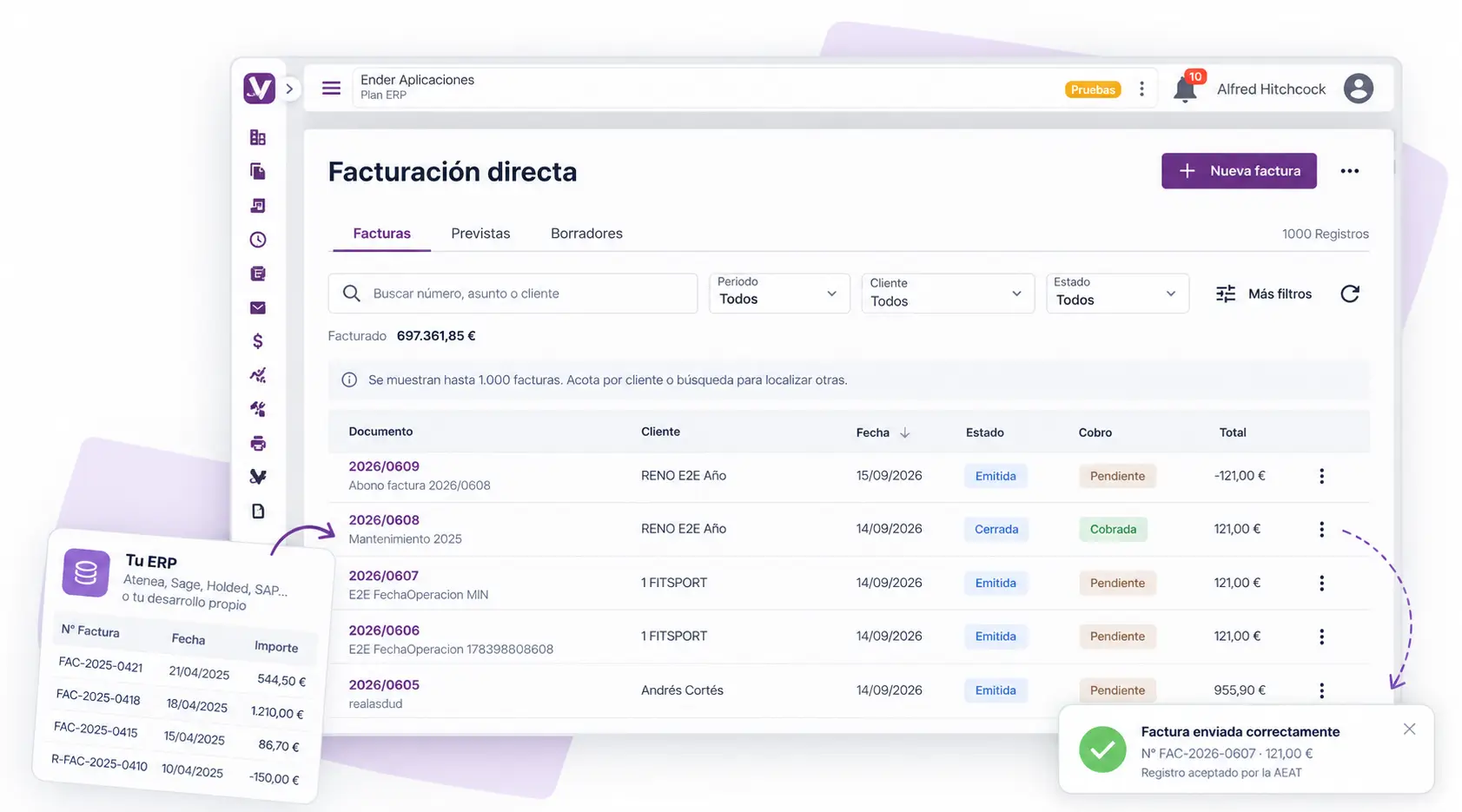Screen dimensions: 1462x812
Task: Open the notes list sidebar icon
Action: tap(258, 274)
